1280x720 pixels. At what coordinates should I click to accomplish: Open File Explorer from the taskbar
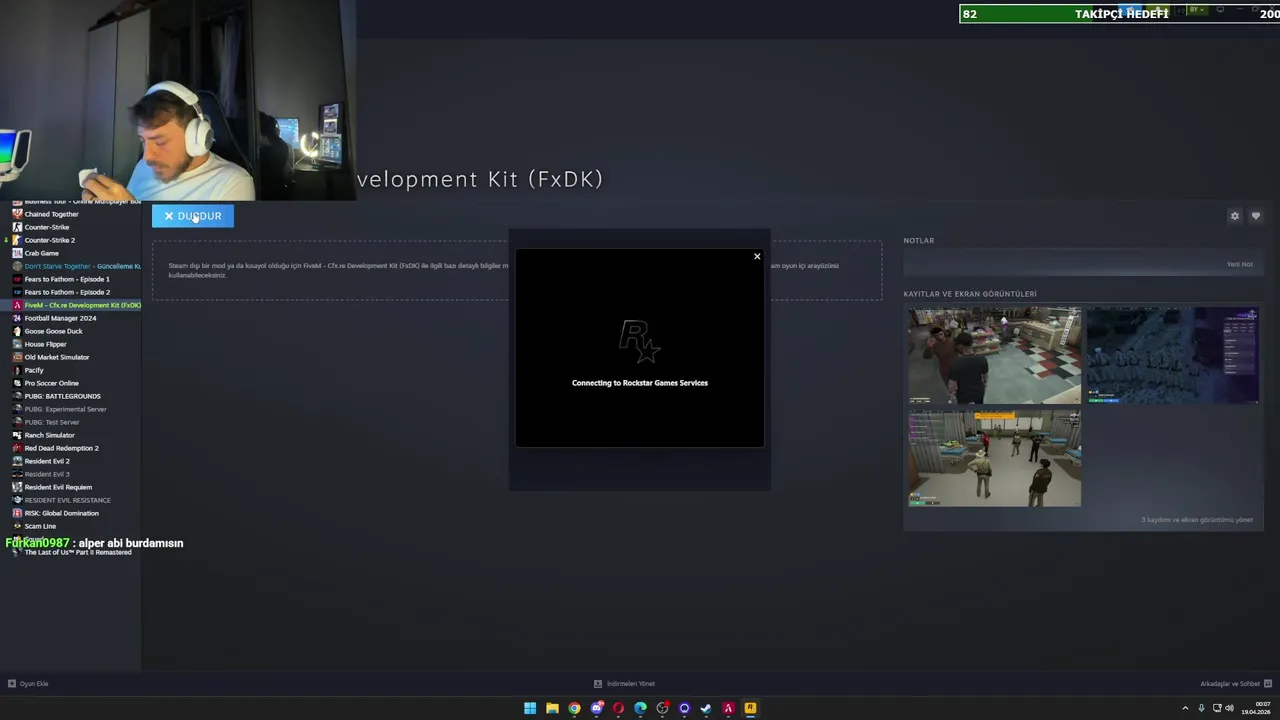click(x=552, y=708)
